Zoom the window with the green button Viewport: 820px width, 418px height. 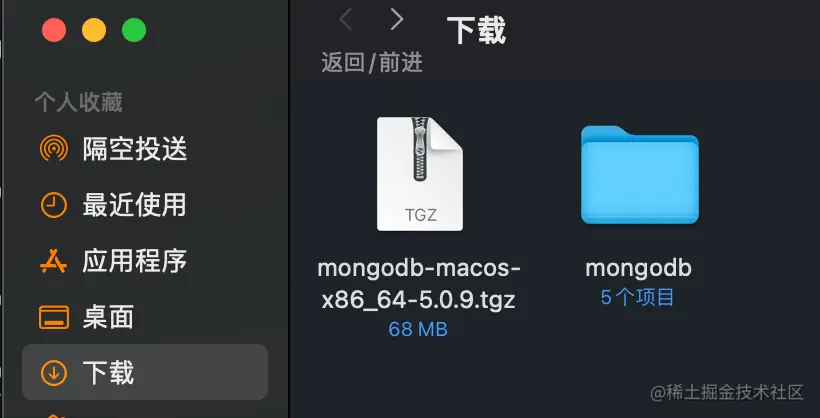(x=134, y=30)
